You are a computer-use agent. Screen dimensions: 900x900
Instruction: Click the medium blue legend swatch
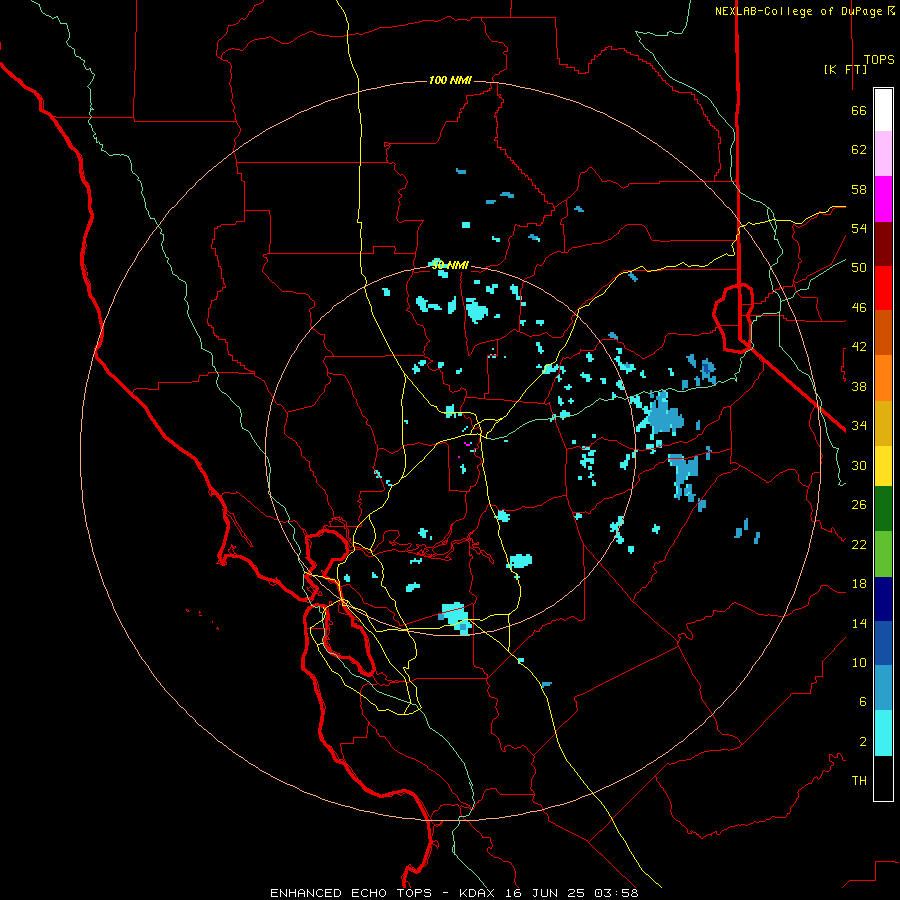point(883,643)
